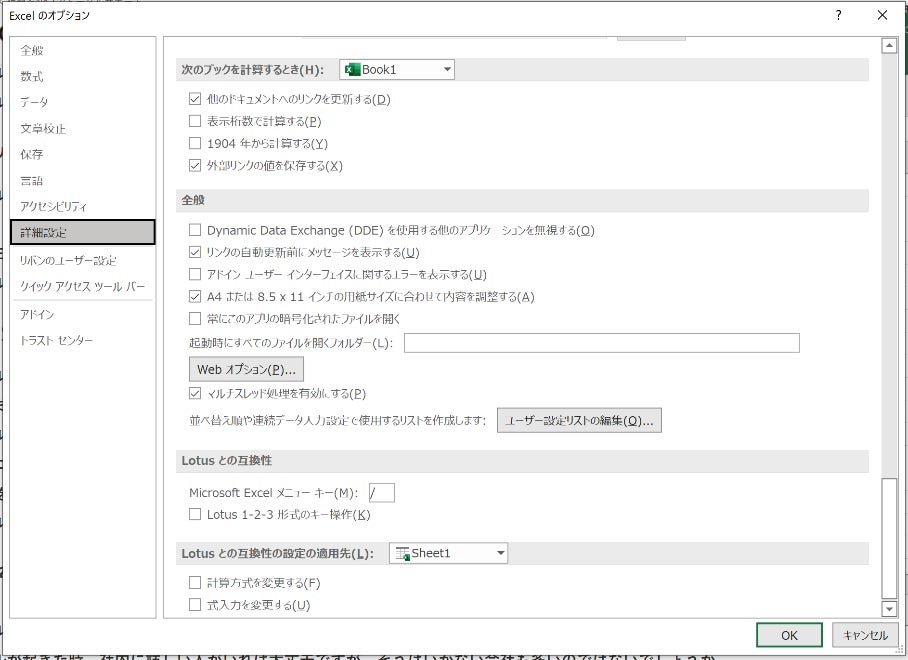Toggle 外部リンクの値を保存する checkbox

tap(195, 166)
